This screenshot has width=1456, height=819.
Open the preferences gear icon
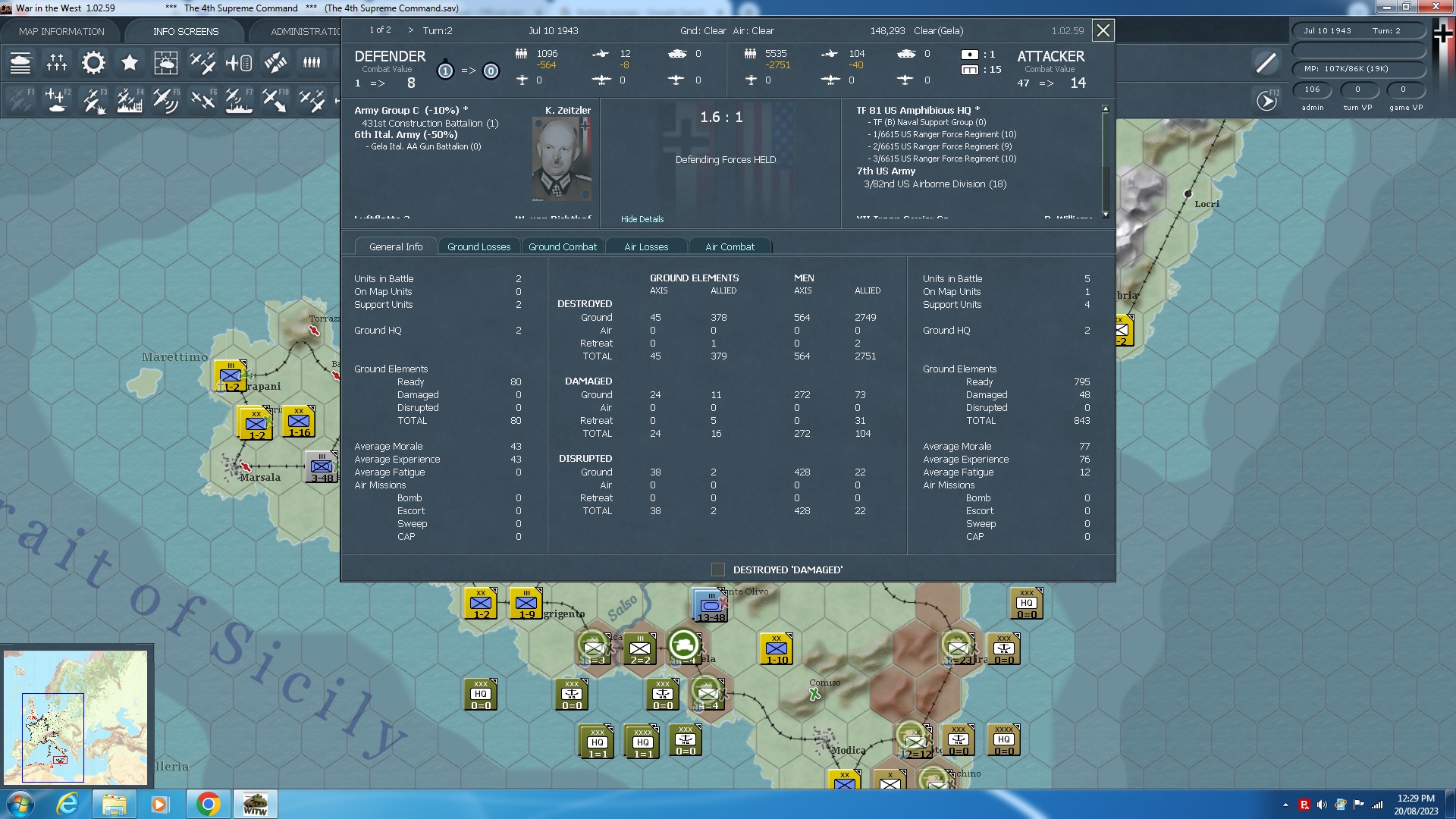[93, 63]
